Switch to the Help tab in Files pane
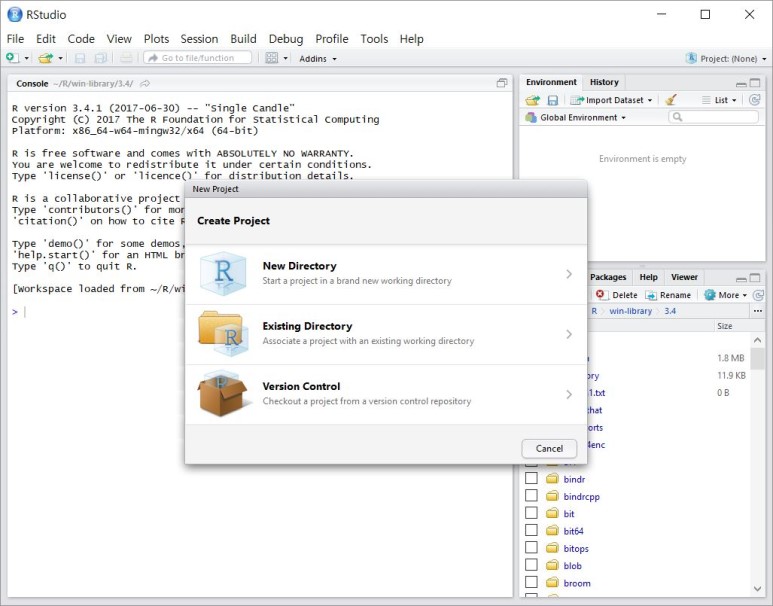 tap(648, 277)
